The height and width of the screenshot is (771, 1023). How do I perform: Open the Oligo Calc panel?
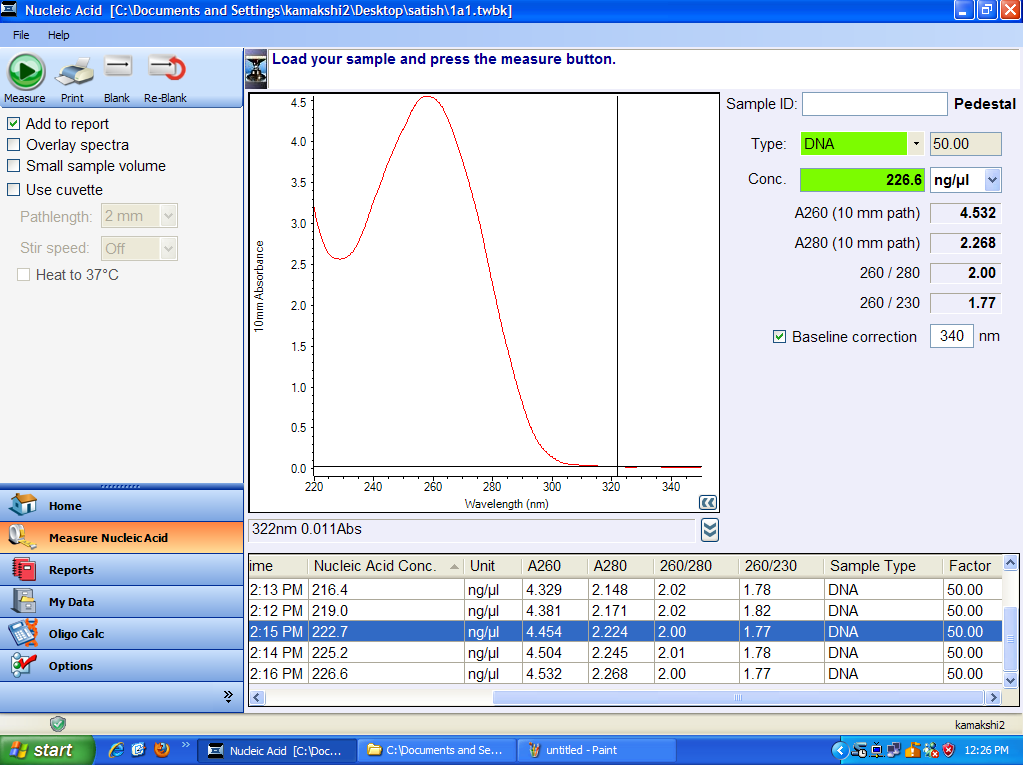pos(76,634)
